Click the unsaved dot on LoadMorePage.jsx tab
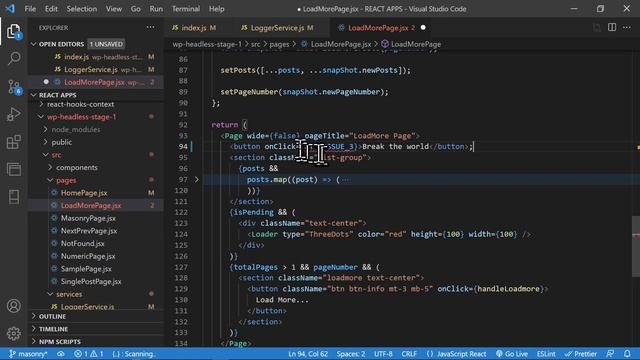Screen dimensions: 640x360 point(423,28)
